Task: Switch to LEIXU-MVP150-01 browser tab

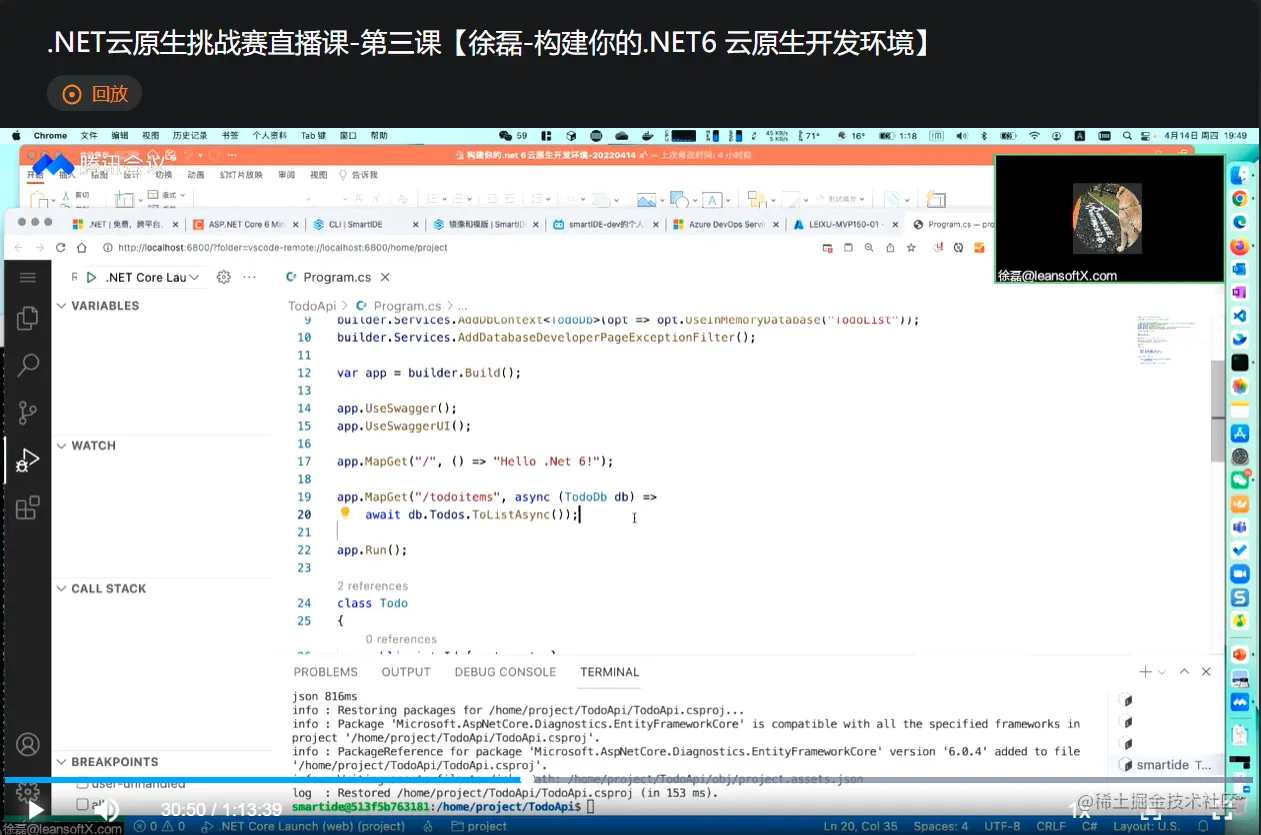Action: click(x=843, y=224)
